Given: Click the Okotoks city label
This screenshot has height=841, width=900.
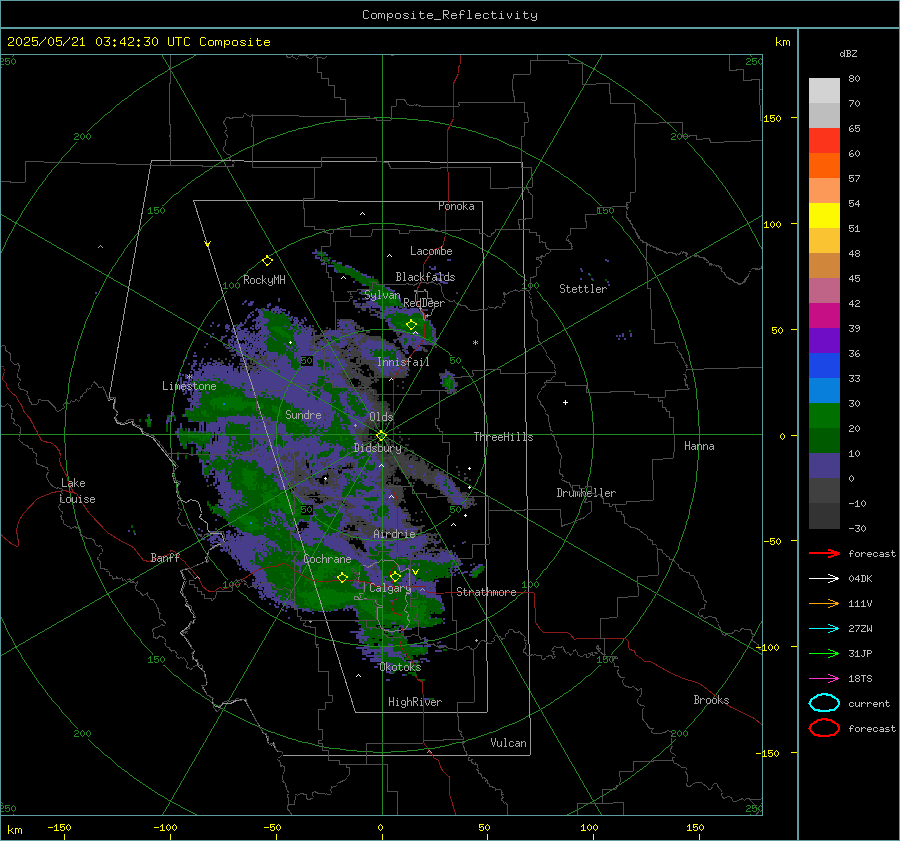Looking at the screenshot, I should coord(400,667).
